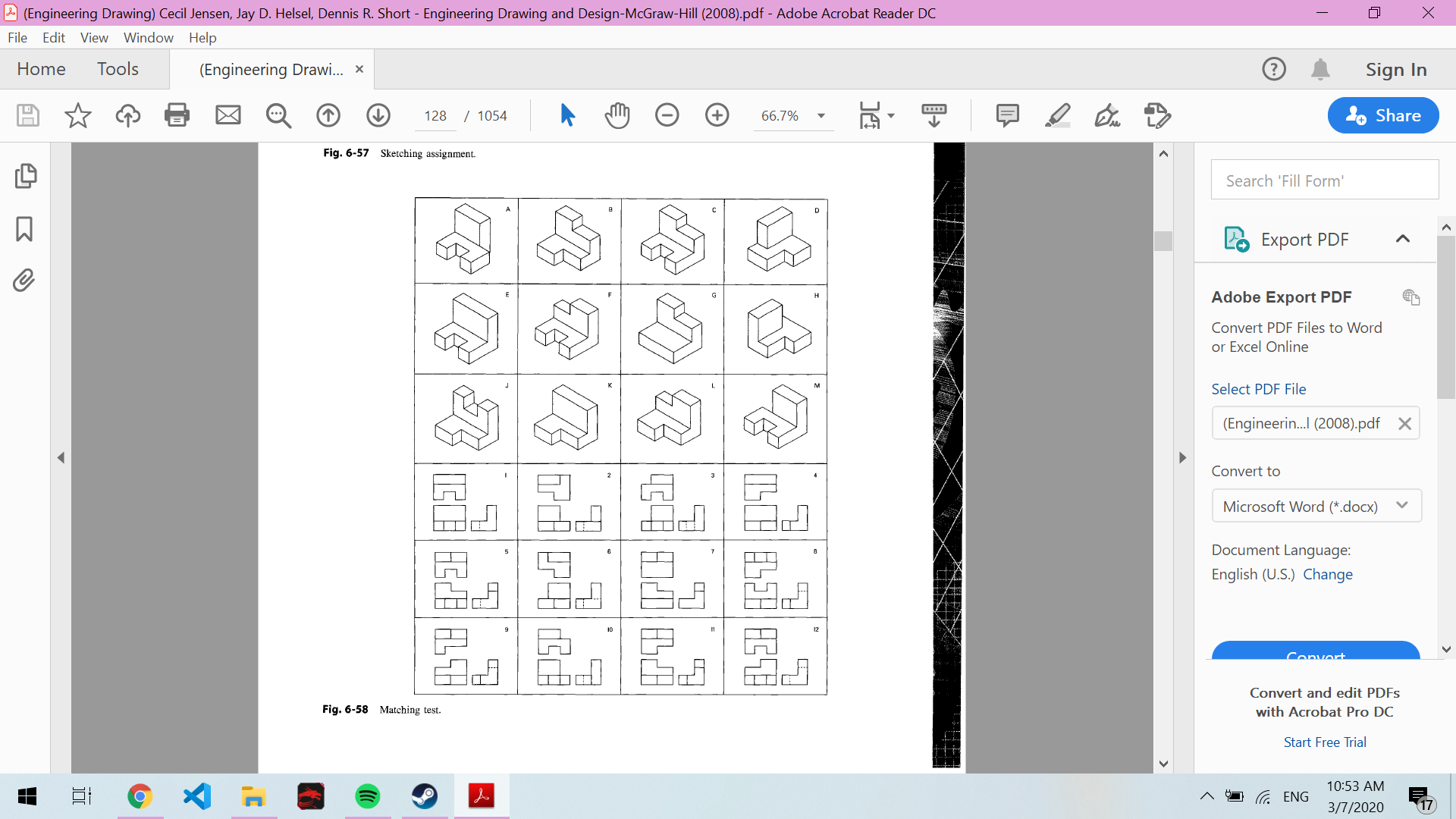This screenshot has height=819, width=1456.
Task: Collapse the Export PDF section chevron
Action: [x=1402, y=239]
